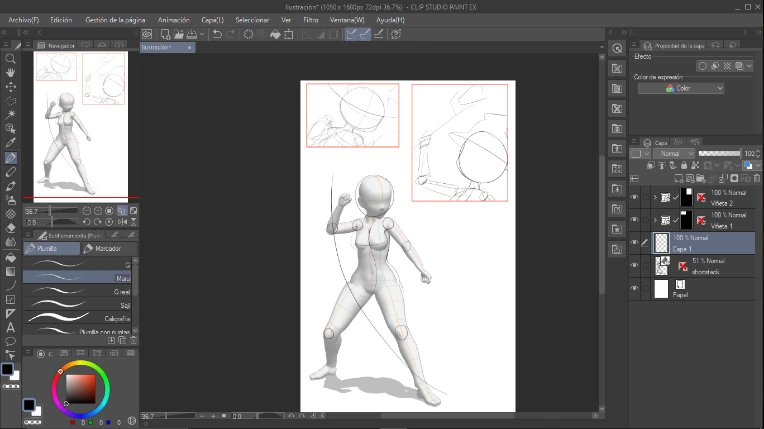Switch to the Ilustración document tab

pyautogui.click(x=167, y=47)
